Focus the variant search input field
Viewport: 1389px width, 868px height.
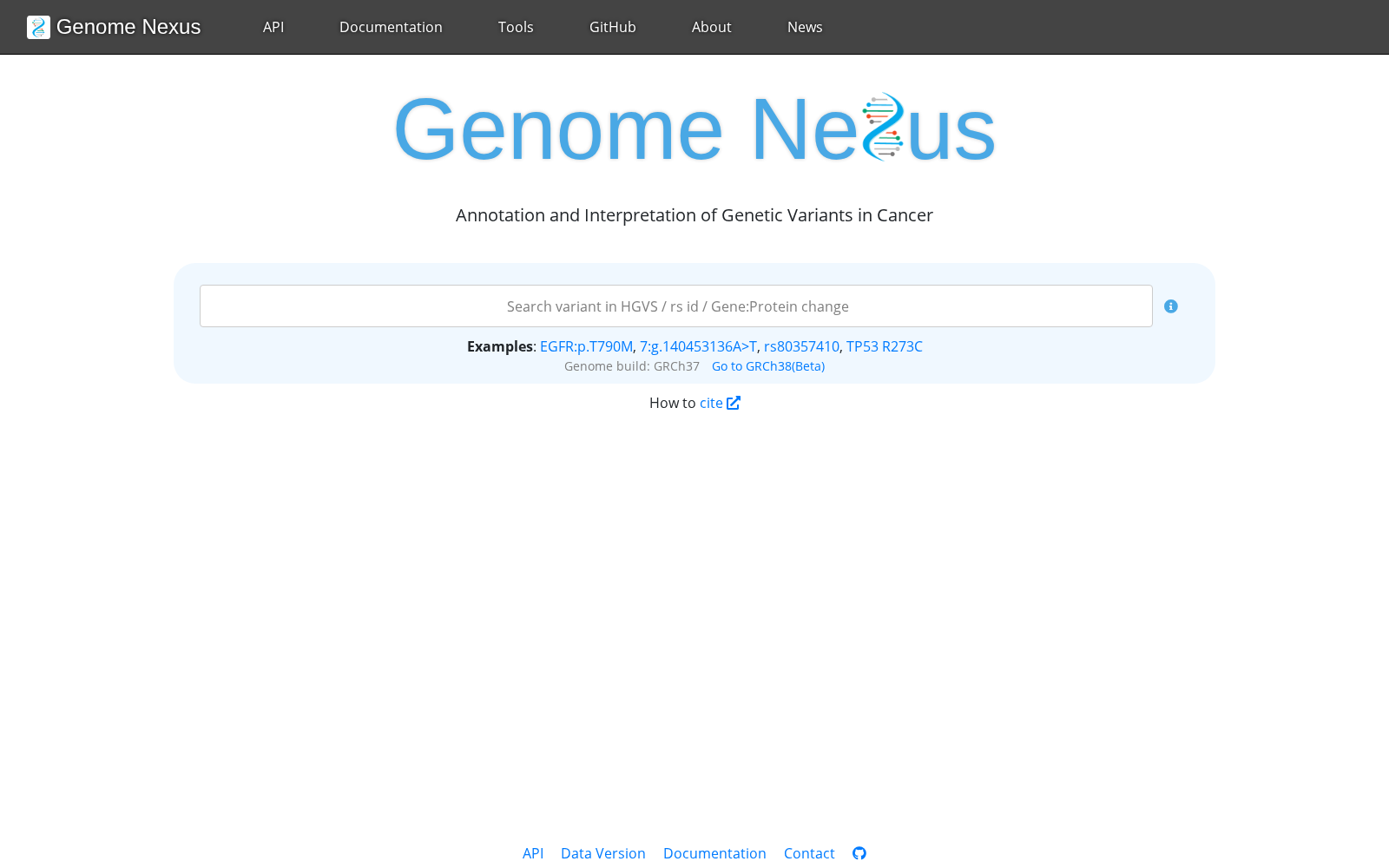676,306
